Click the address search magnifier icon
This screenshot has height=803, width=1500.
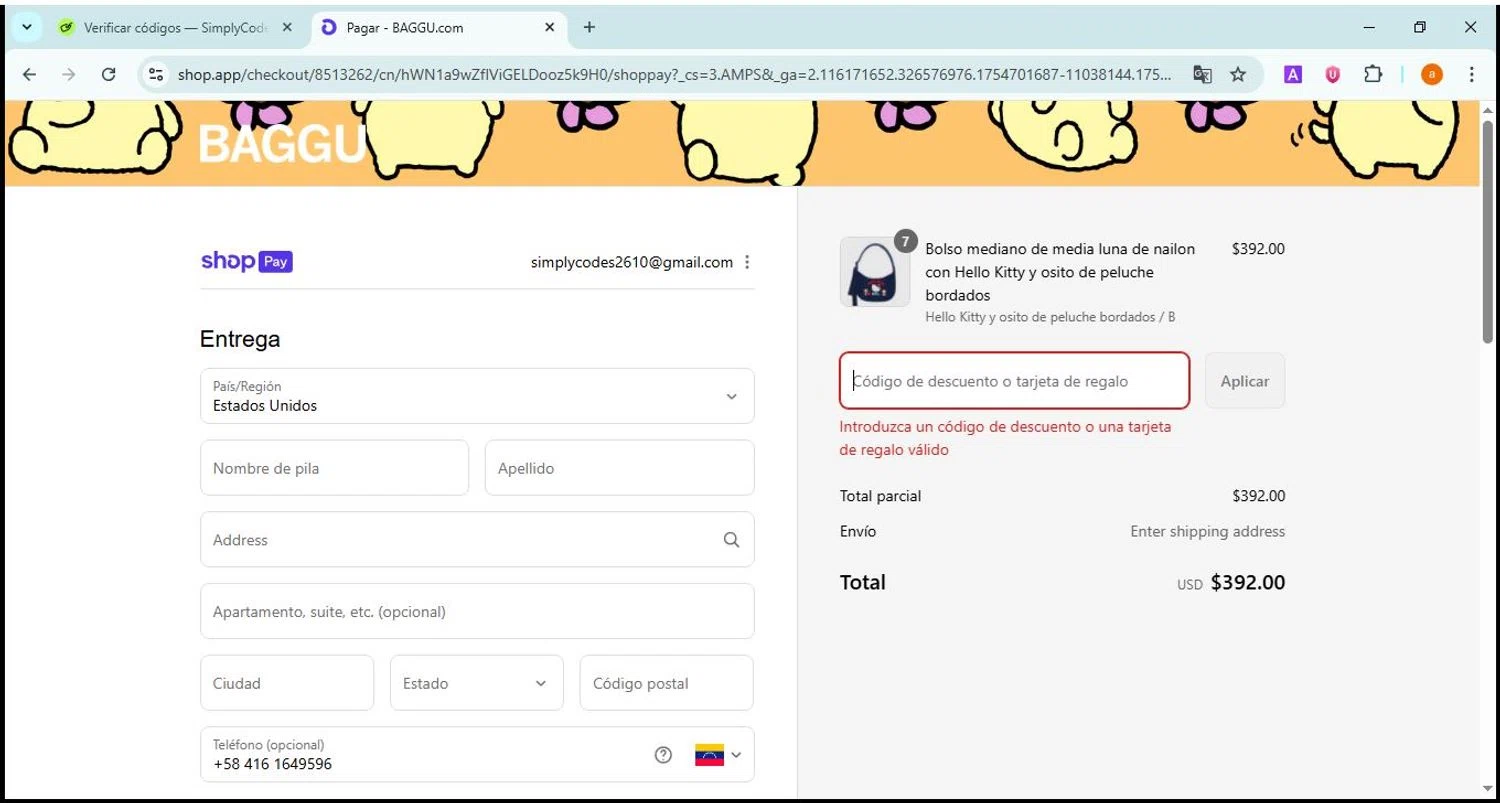(x=731, y=540)
